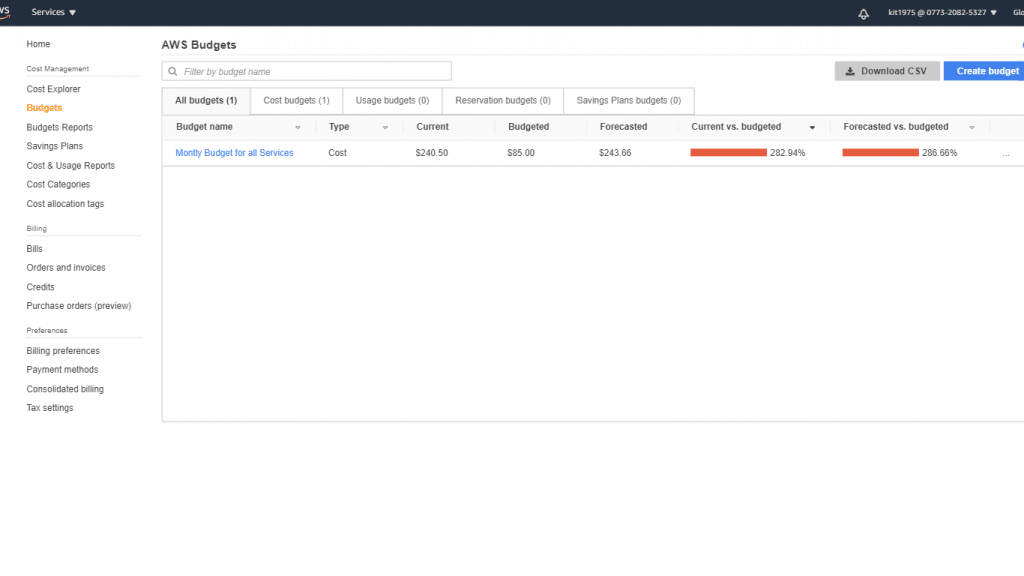Screen dimensions: 1024x576
Task: Sort by Forecasted vs. budgeted arrow
Action: 972,127
